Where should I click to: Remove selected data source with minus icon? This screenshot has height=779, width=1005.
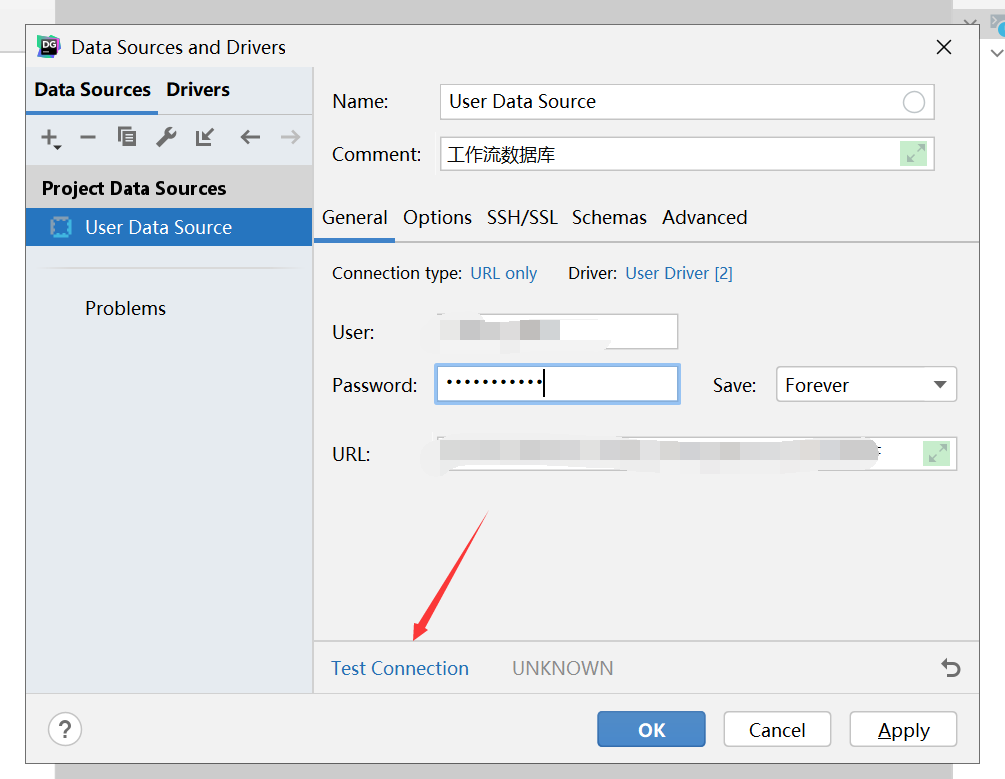(x=88, y=137)
